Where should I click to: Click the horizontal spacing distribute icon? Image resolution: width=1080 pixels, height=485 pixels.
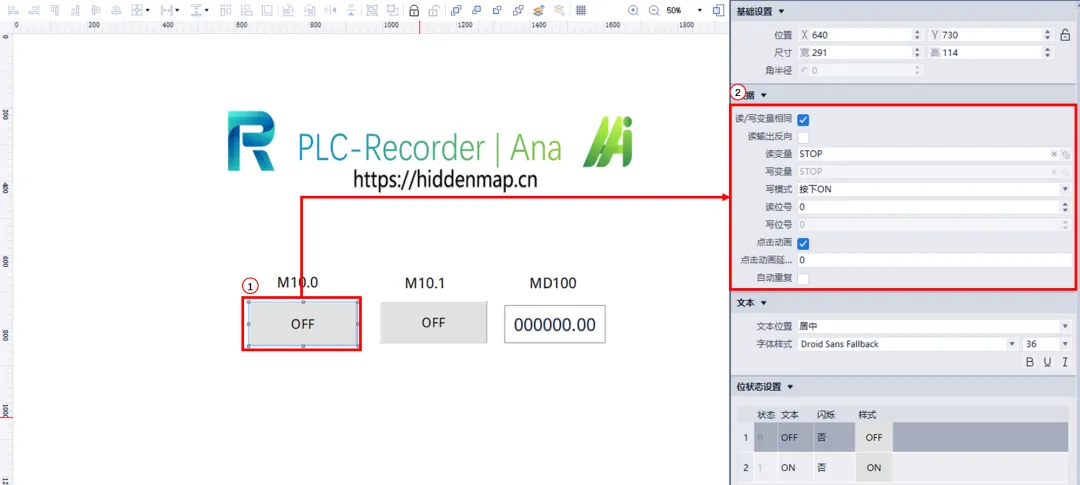pos(165,10)
